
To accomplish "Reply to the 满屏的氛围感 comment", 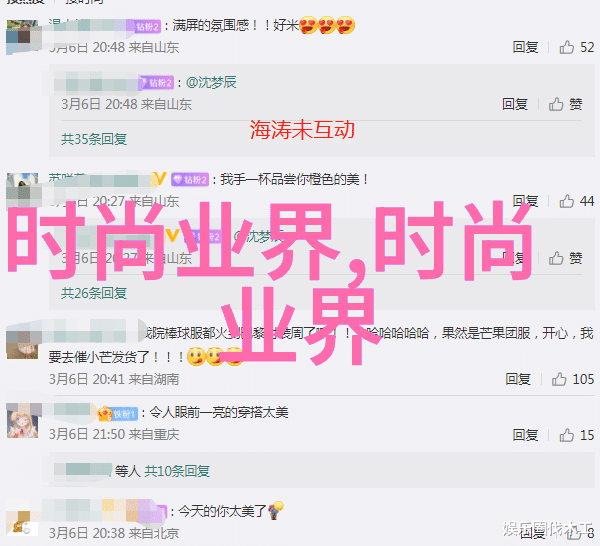I will click(x=525, y=47).
